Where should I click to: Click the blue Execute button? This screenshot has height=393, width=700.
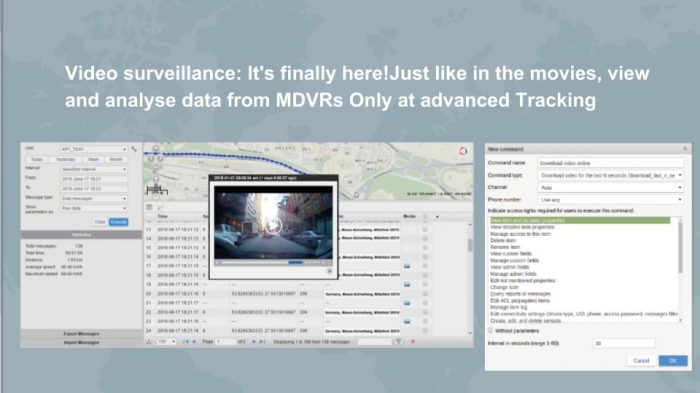point(118,222)
